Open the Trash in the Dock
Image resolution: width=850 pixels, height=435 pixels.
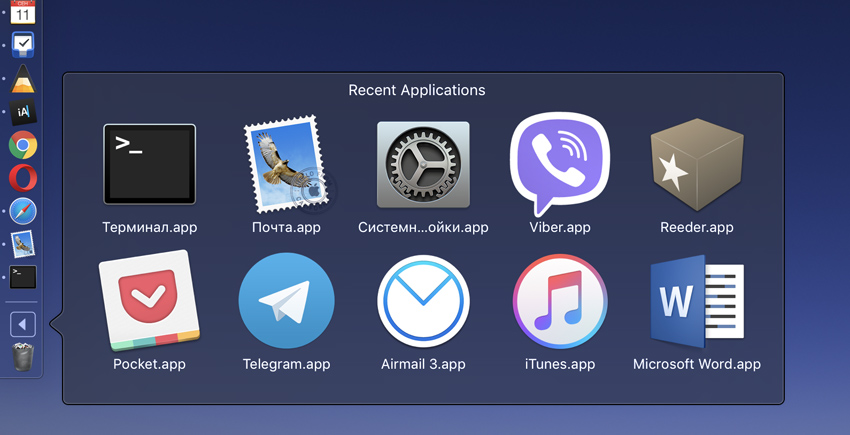[x=23, y=357]
